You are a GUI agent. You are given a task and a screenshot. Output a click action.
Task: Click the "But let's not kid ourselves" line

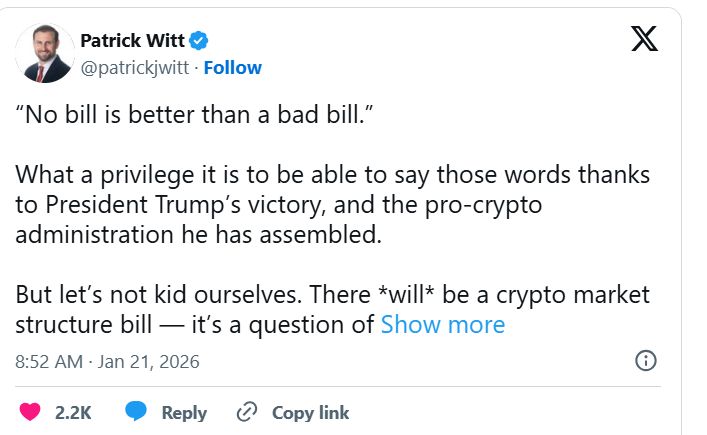click(x=333, y=295)
